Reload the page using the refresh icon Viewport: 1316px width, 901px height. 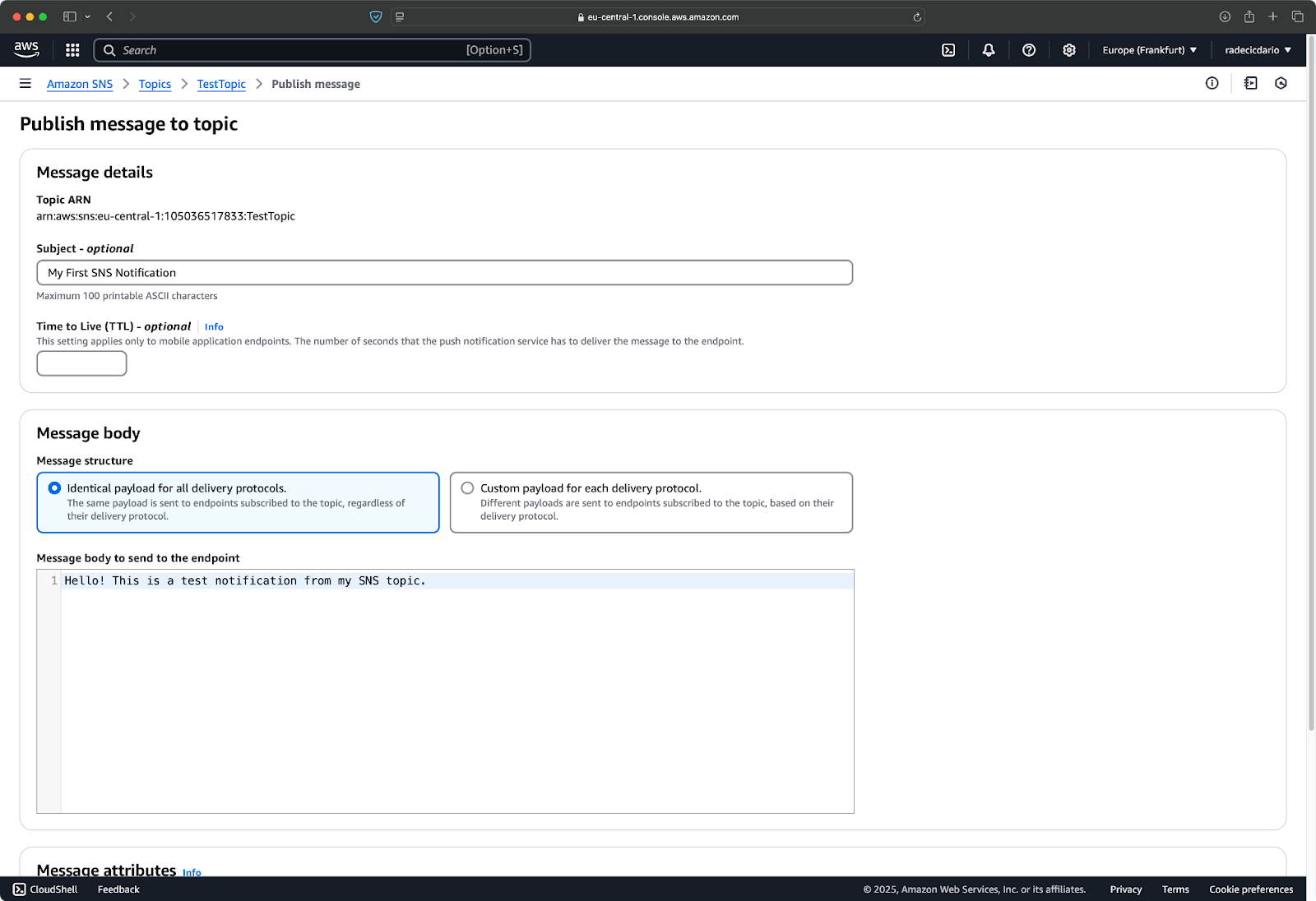click(x=917, y=16)
